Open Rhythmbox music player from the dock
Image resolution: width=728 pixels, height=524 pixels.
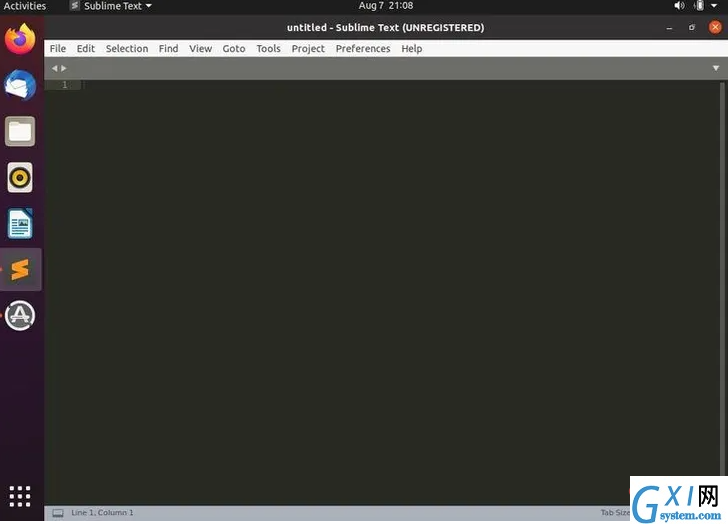pyautogui.click(x=20, y=177)
